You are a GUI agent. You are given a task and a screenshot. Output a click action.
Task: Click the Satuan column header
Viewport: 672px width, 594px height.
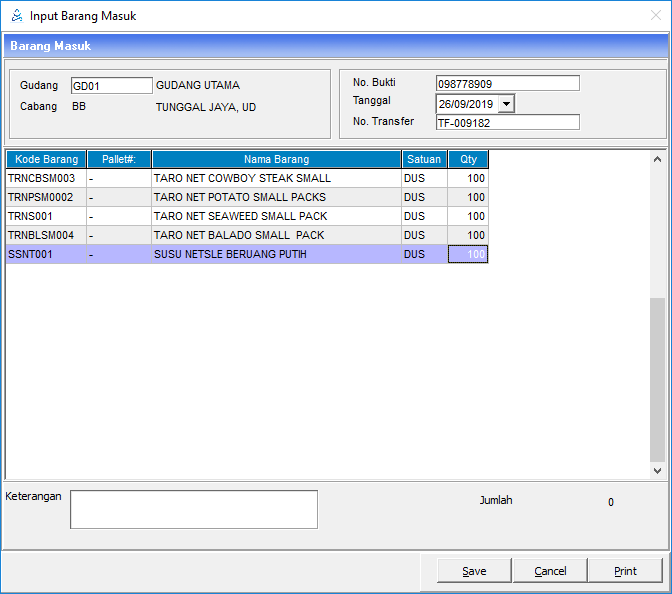[424, 159]
